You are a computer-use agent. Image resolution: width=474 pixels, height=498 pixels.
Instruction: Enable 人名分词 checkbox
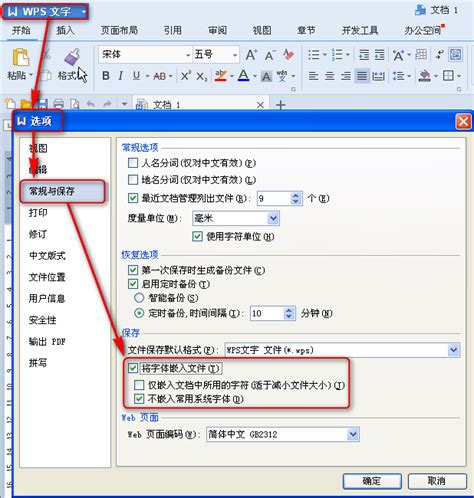click(133, 163)
